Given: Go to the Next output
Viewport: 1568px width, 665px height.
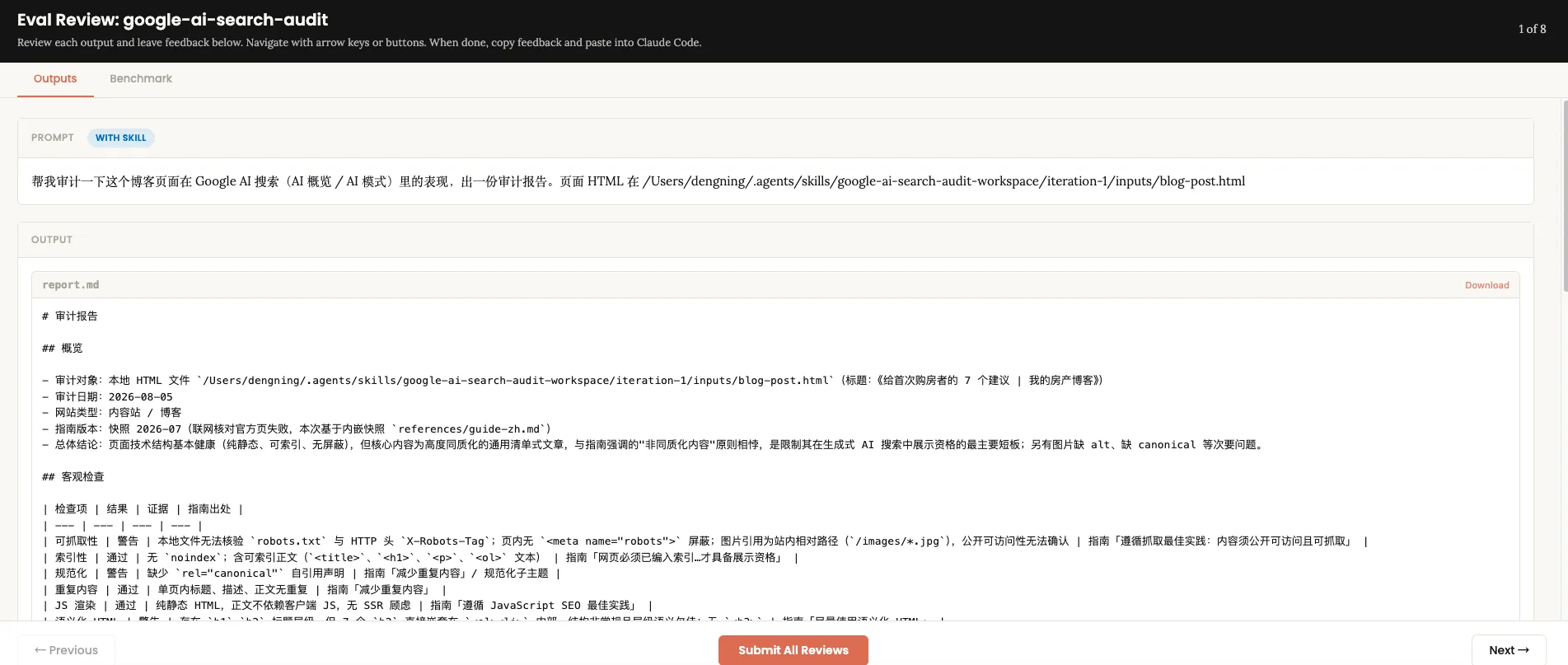Looking at the screenshot, I should [x=1508, y=650].
